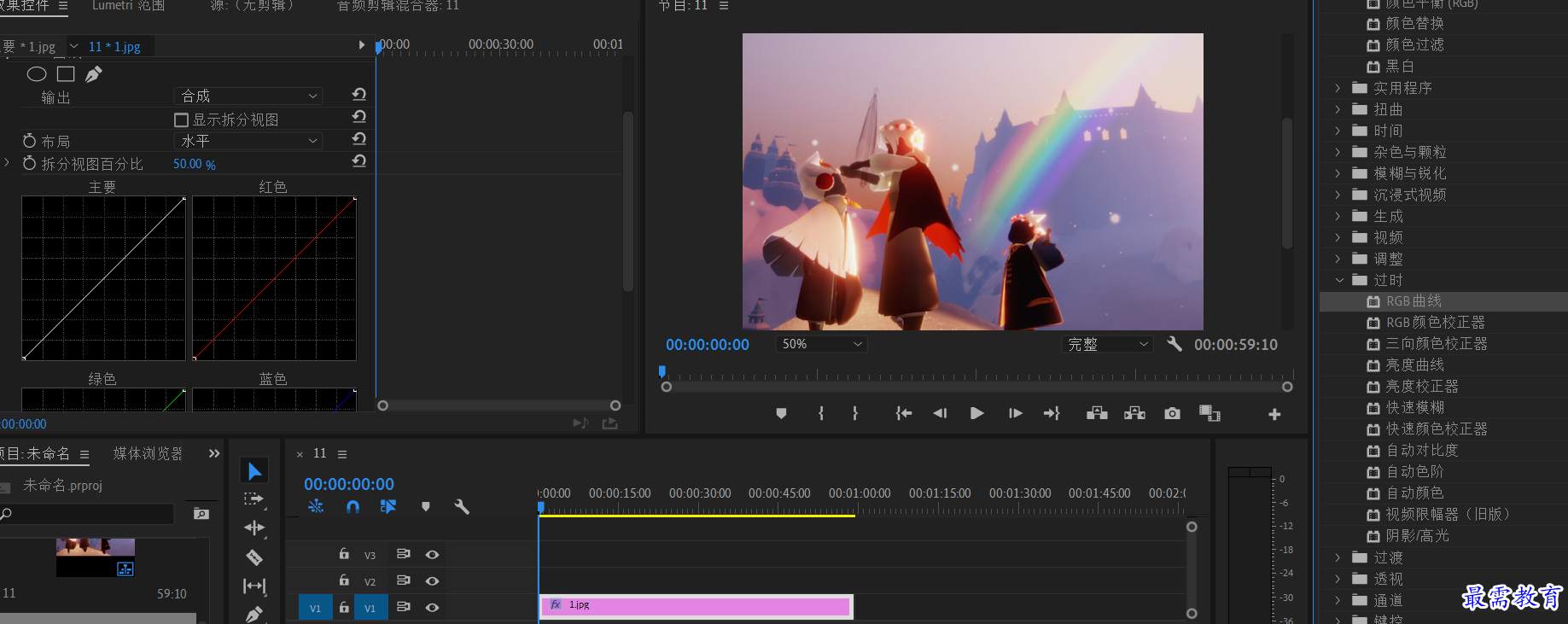Viewport: 1568px width, 624px height.
Task: Toggle sync lock on V3 track
Action: click(404, 554)
